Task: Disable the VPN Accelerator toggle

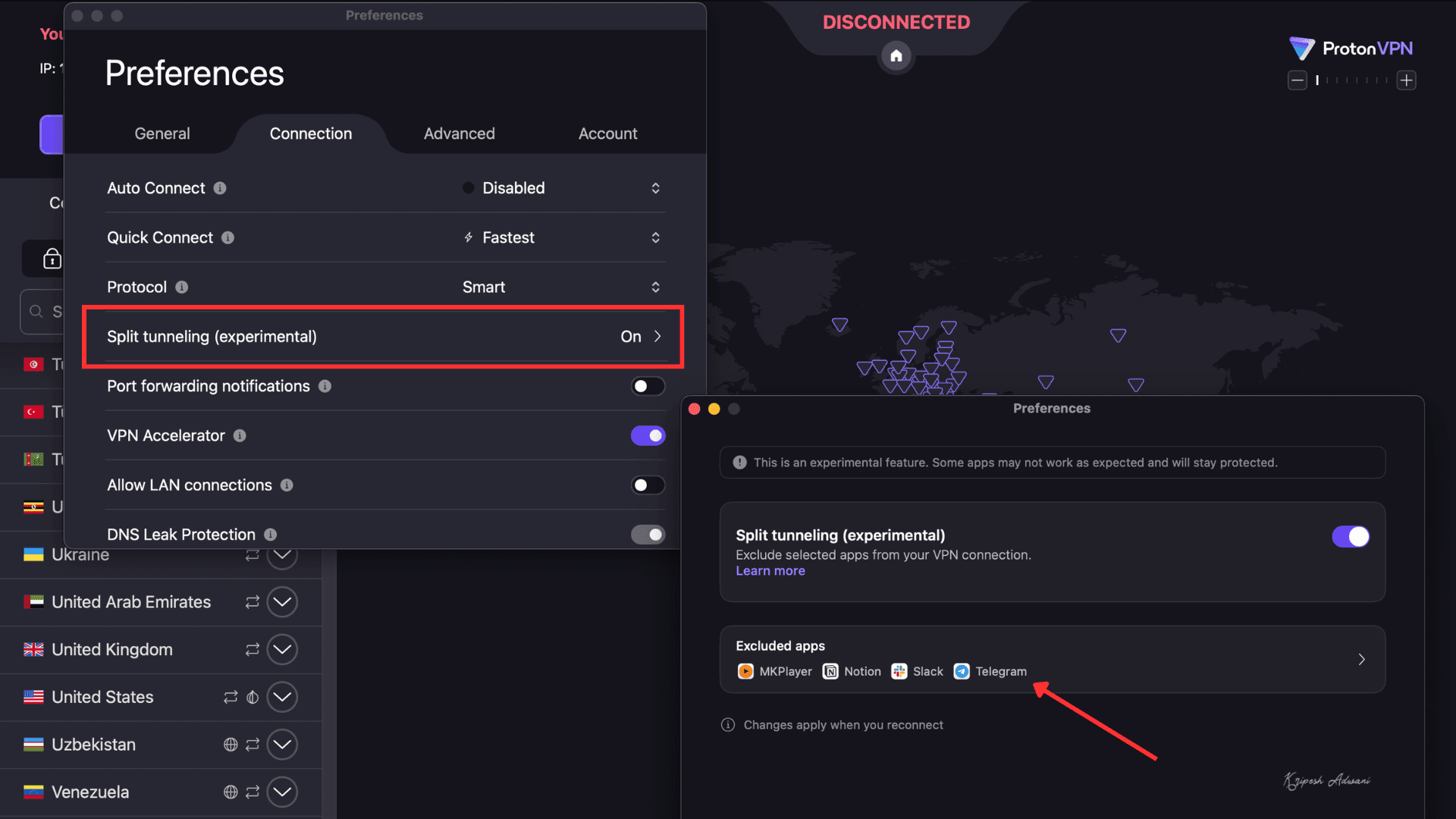Action: point(648,435)
